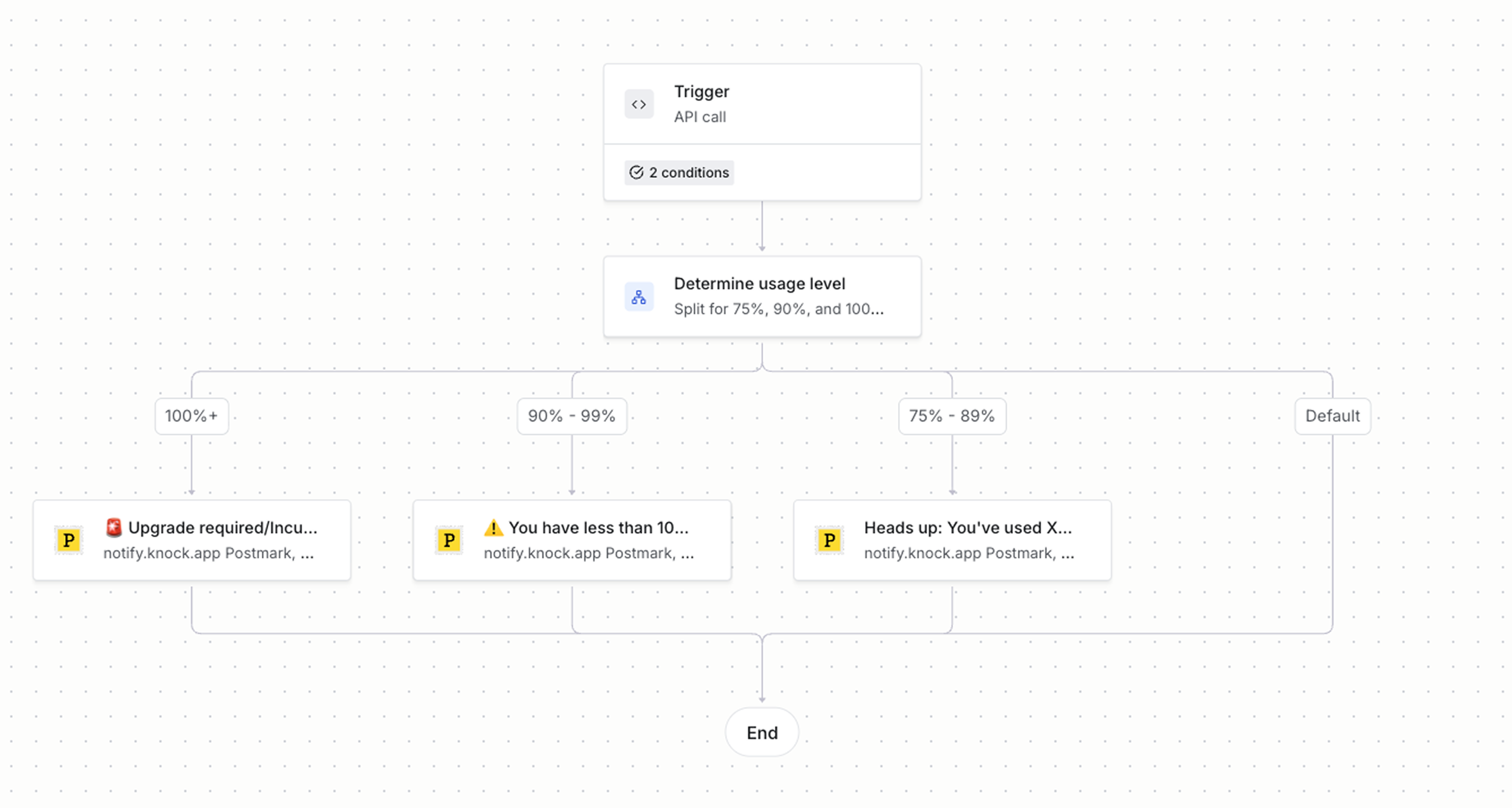Select the Default branch label
This screenshot has height=808, width=1512.
pos(1333,416)
